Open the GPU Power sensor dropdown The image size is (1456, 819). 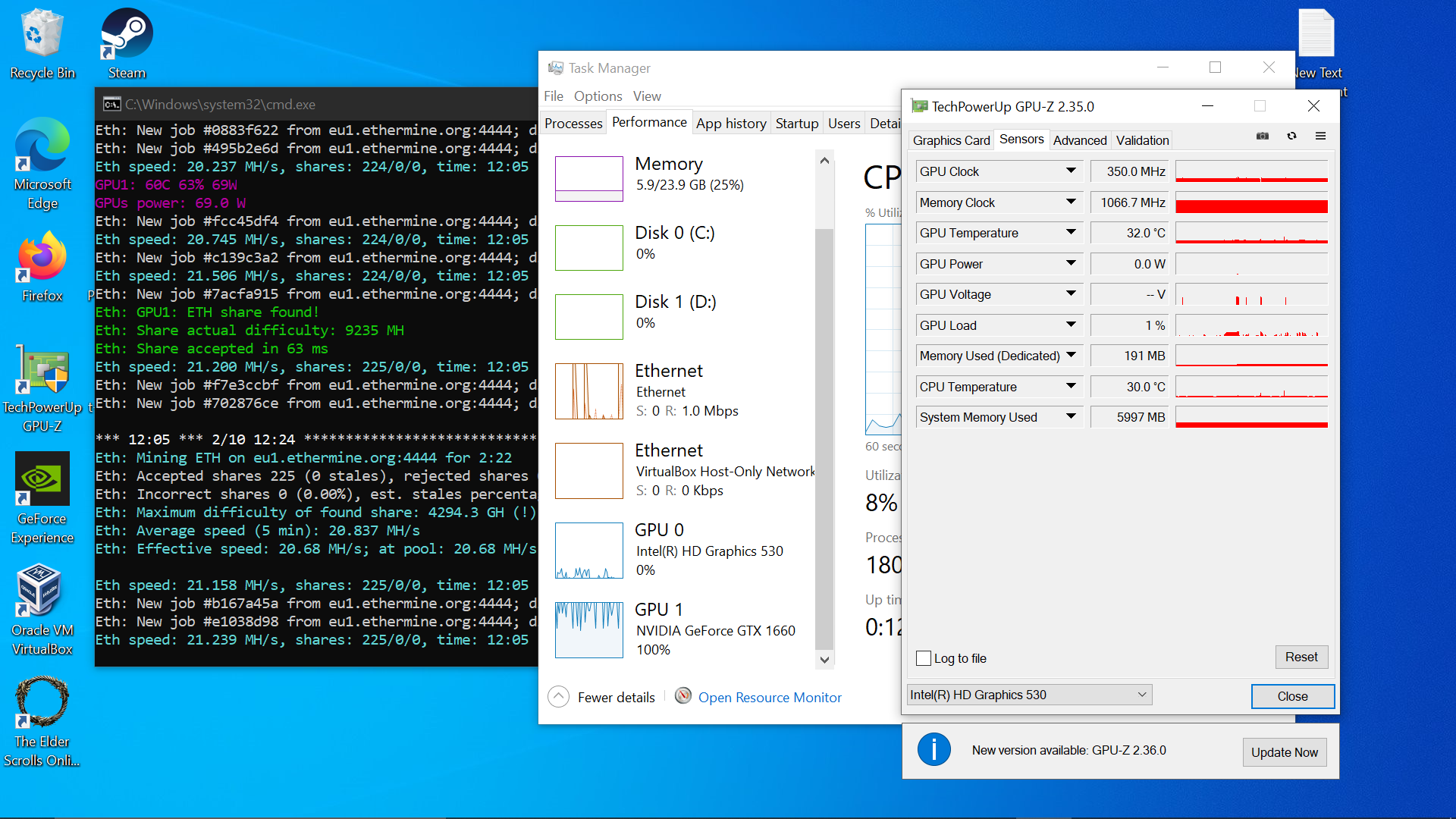1071,264
